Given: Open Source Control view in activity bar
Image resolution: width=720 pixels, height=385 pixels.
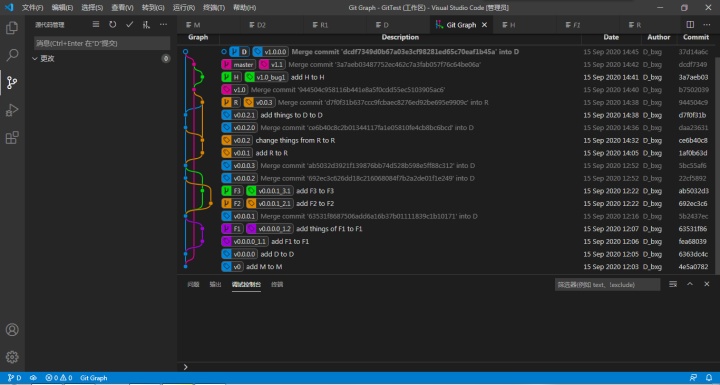Looking at the screenshot, I should tap(12, 83).
